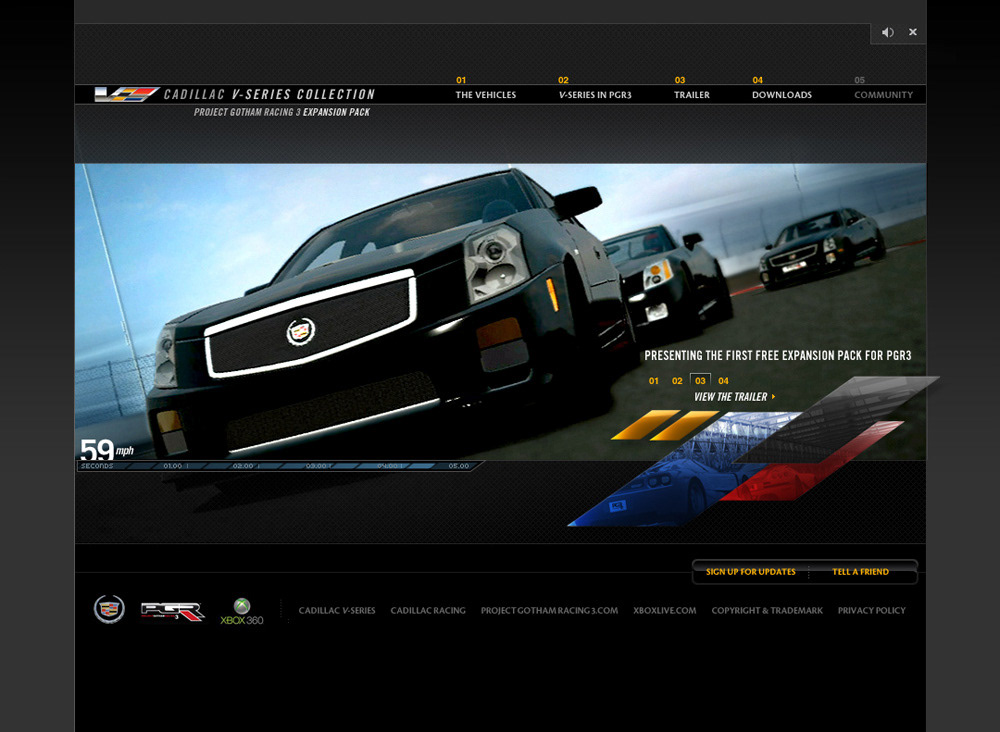Mute the site audio speaker icon
This screenshot has height=732, width=1000.
887,33
